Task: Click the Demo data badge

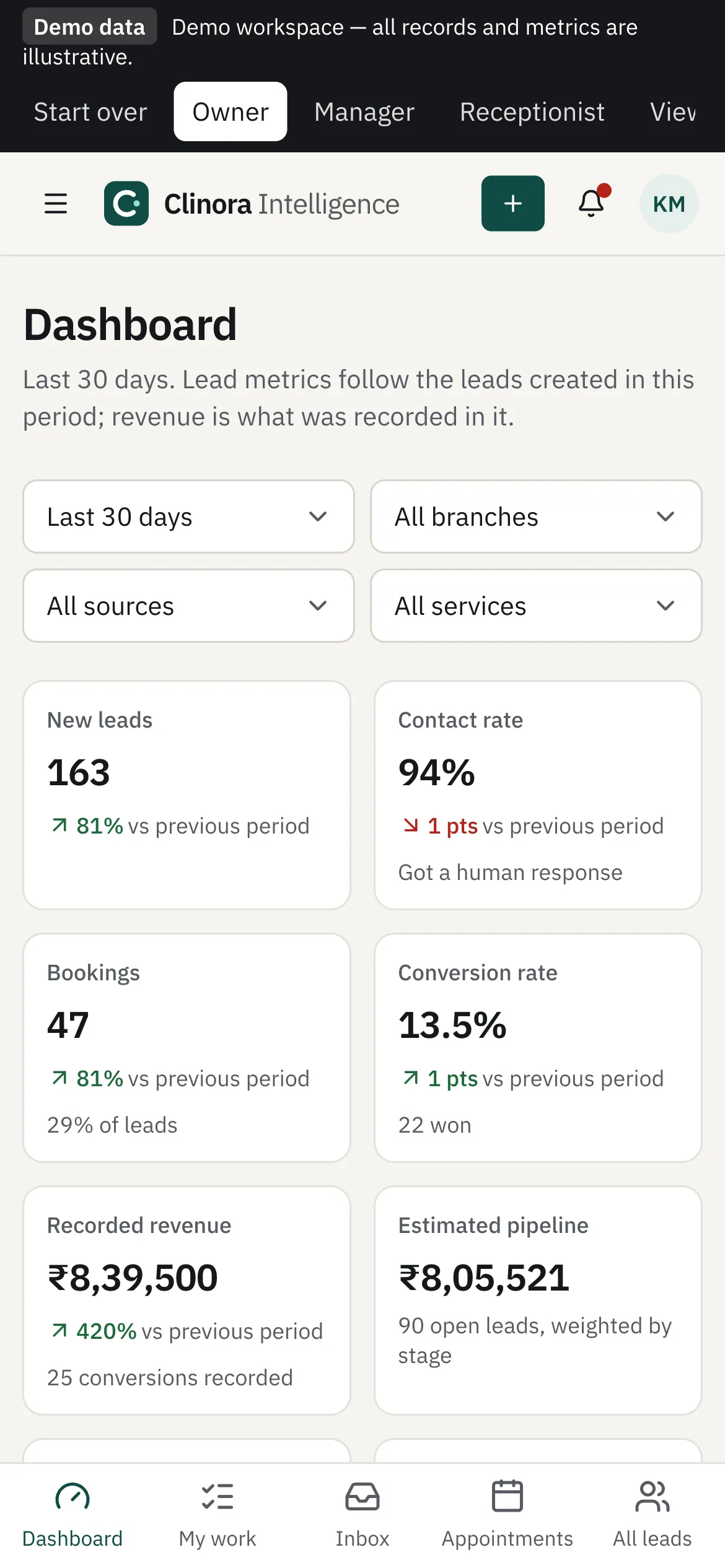Action: pos(90,27)
